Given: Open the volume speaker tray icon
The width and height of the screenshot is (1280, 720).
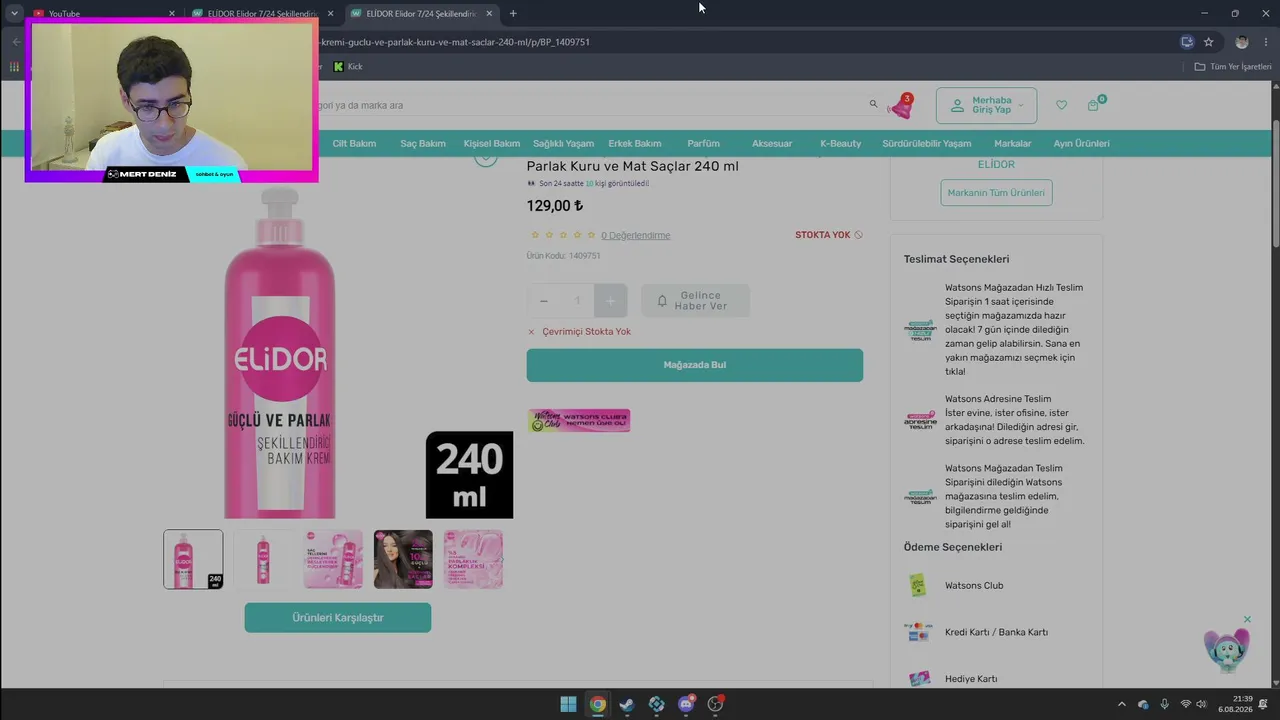Looking at the screenshot, I should click(1201, 704).
